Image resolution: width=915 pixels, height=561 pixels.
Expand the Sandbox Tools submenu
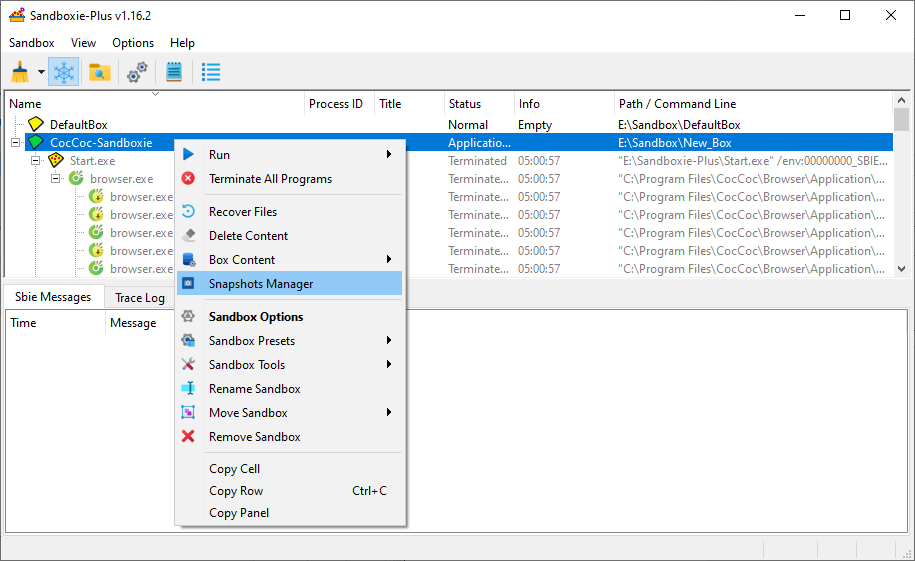click(x=290, y=365)
